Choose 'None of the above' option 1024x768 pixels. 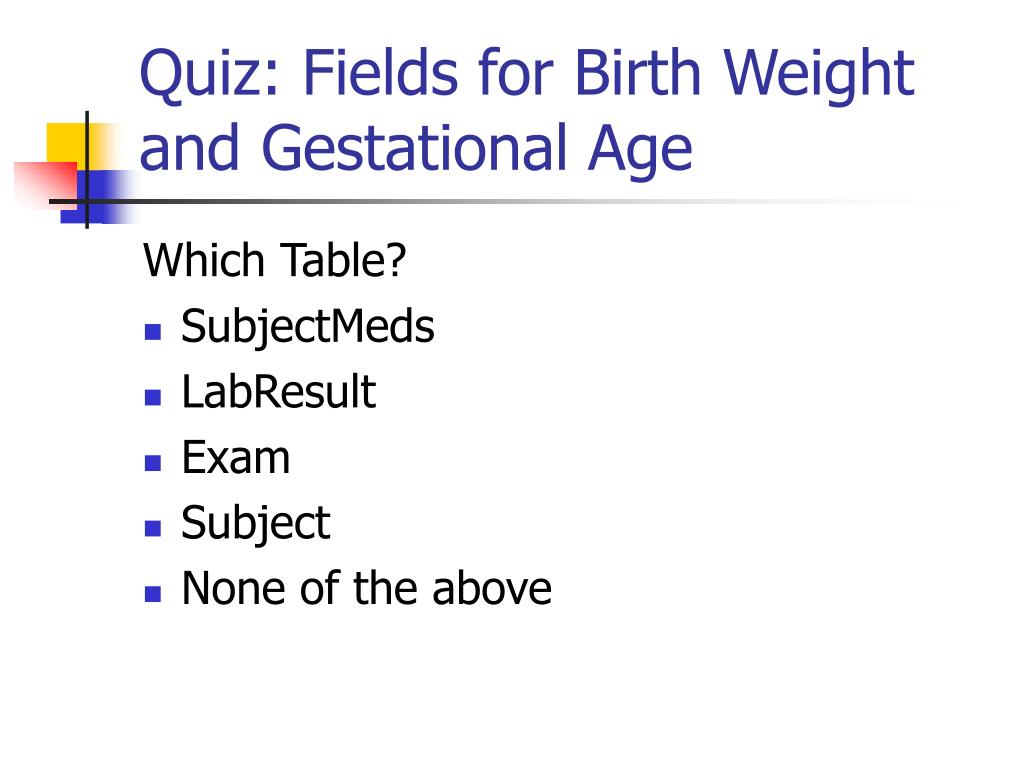(x=366, y=588)
